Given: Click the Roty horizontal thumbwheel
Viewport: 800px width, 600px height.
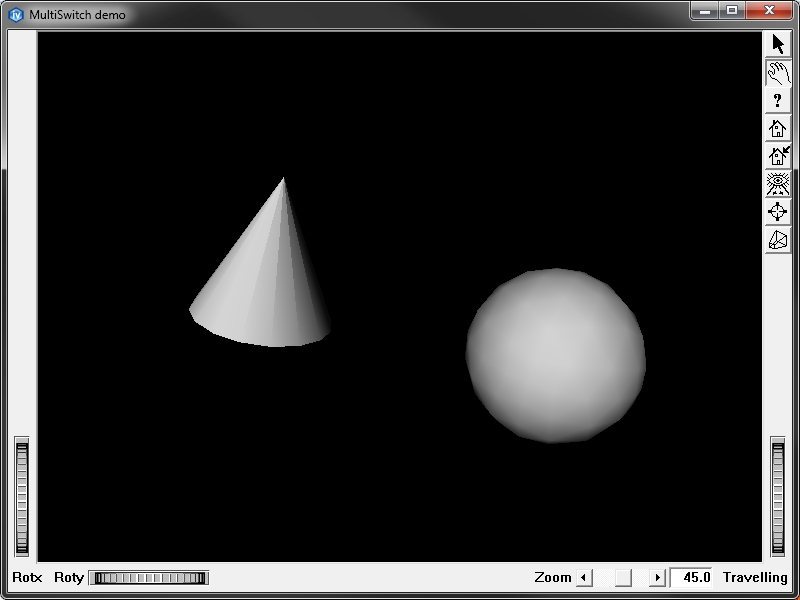Looking at the screenshot, I should pos(148,578).
